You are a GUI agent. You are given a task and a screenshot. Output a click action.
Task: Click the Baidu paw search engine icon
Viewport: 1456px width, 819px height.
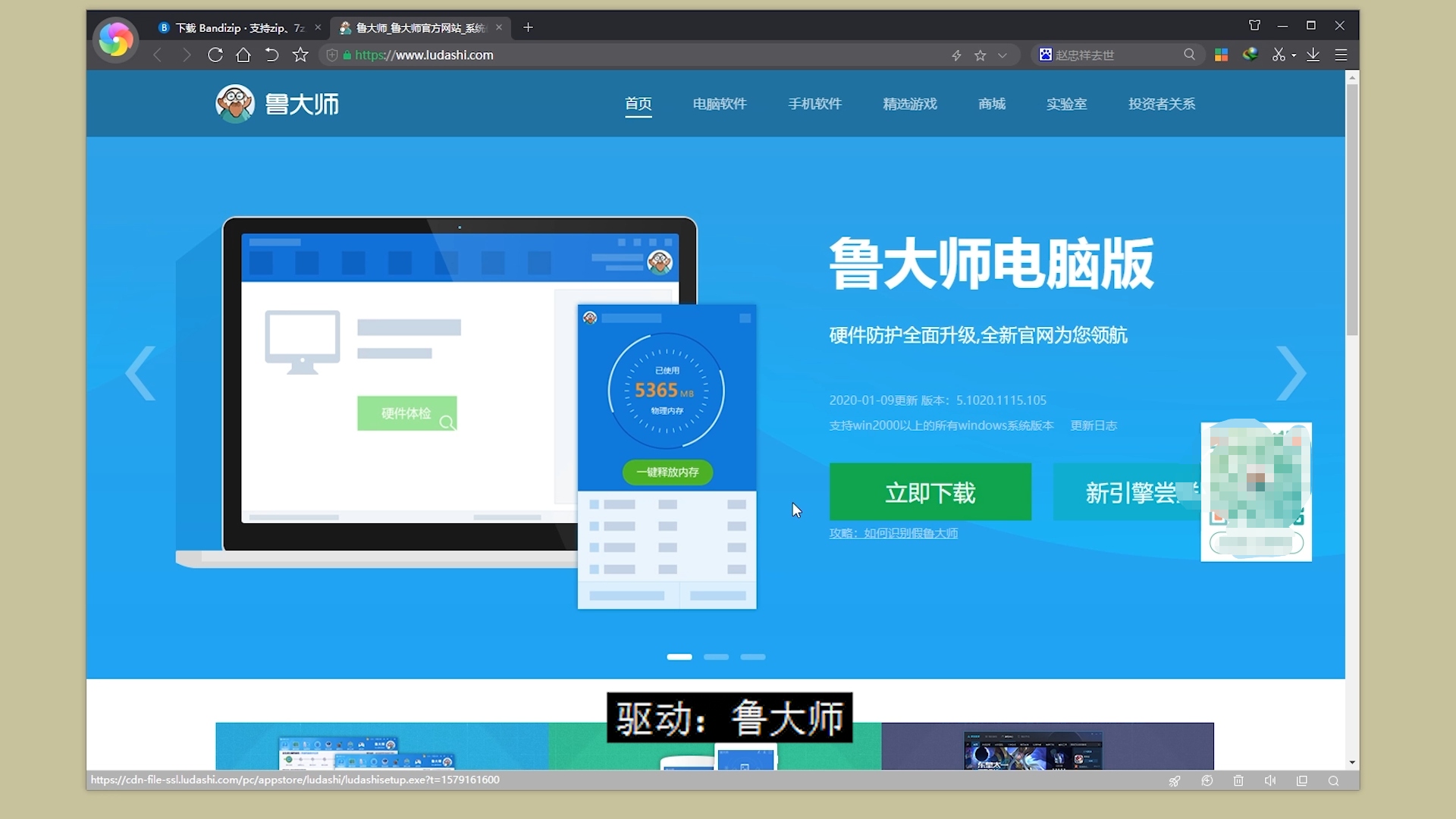tap(1045, 55)
